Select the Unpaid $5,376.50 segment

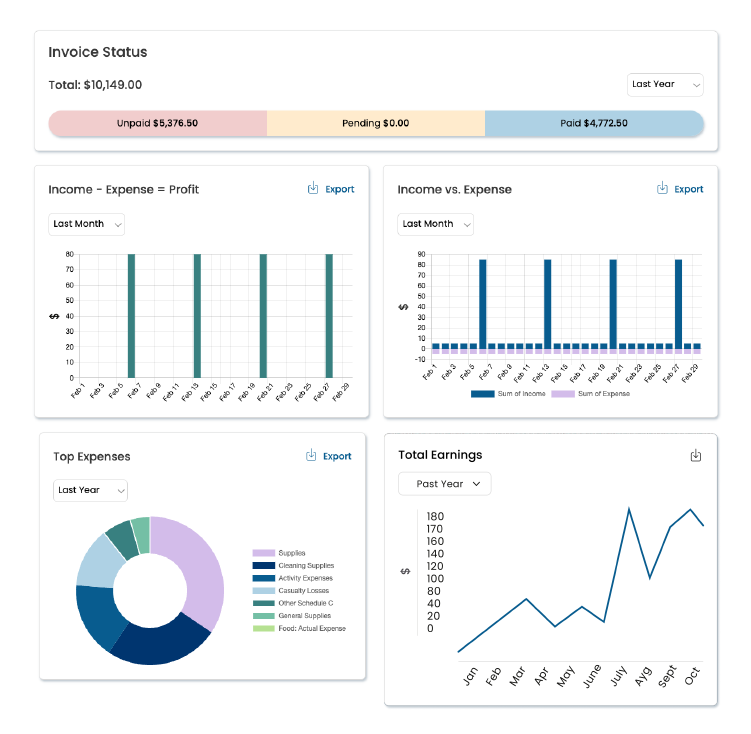(158, 124)
